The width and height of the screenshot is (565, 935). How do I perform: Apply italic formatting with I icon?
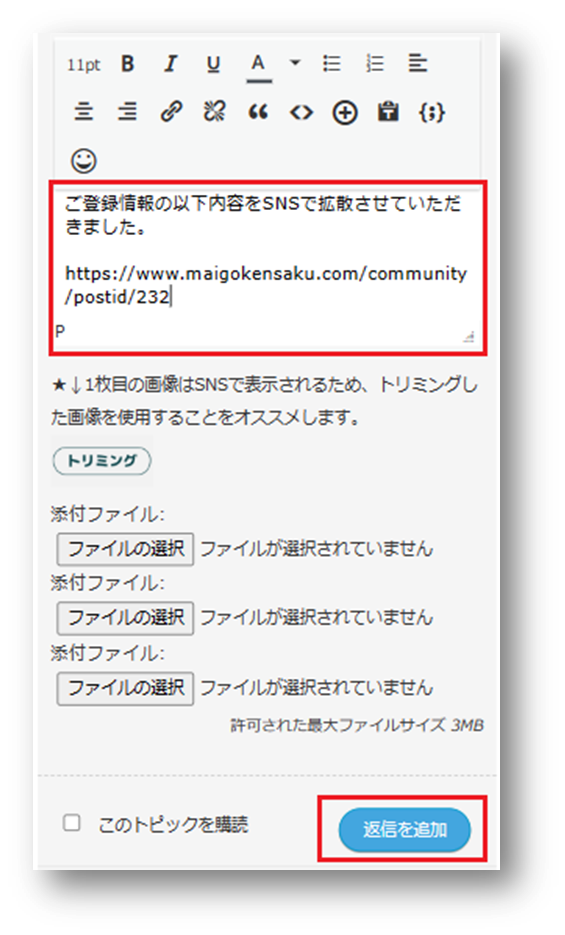170,64
